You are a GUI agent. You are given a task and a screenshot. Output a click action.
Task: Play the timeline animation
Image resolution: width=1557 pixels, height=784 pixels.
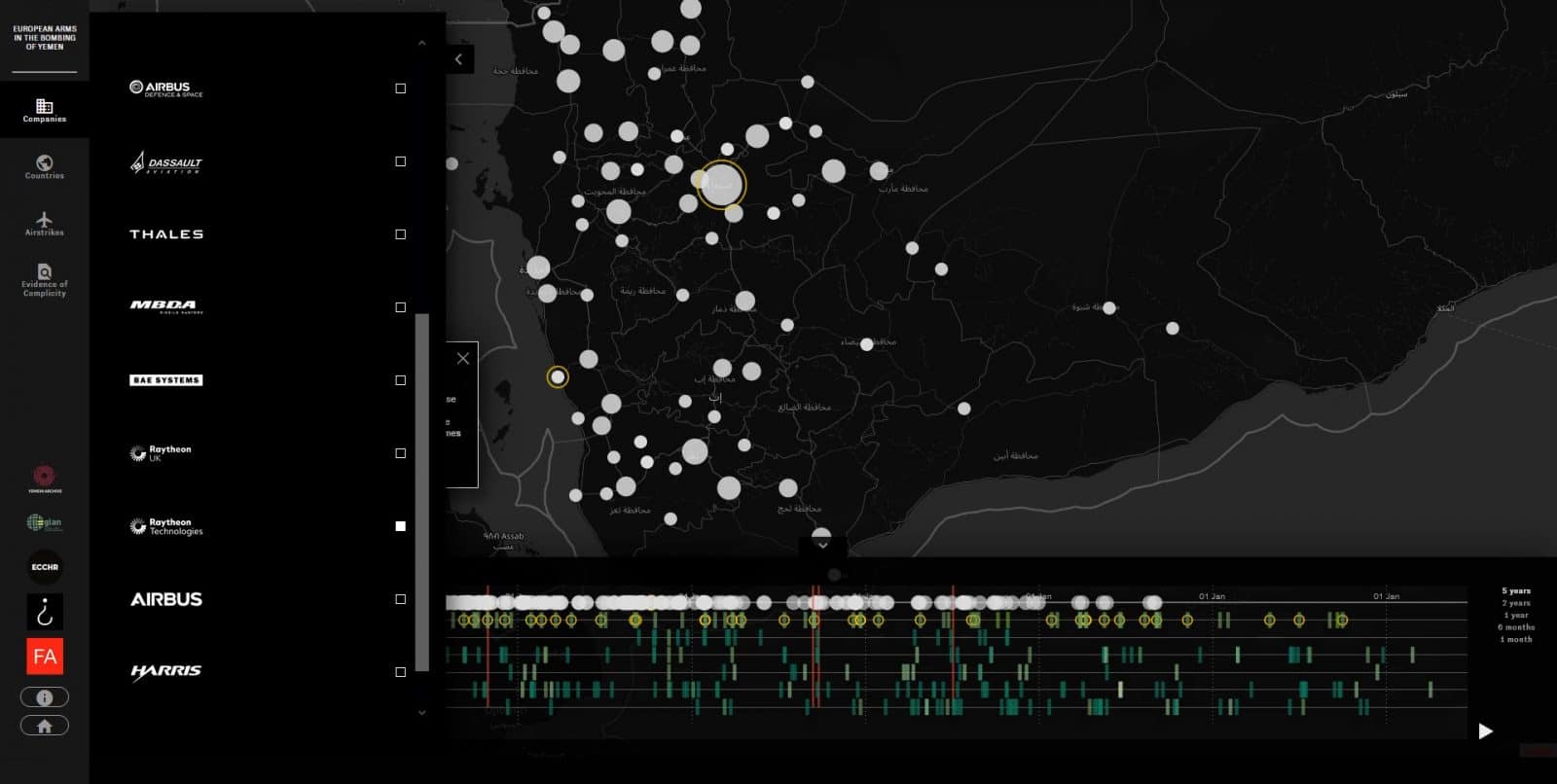pos(1485,731)
